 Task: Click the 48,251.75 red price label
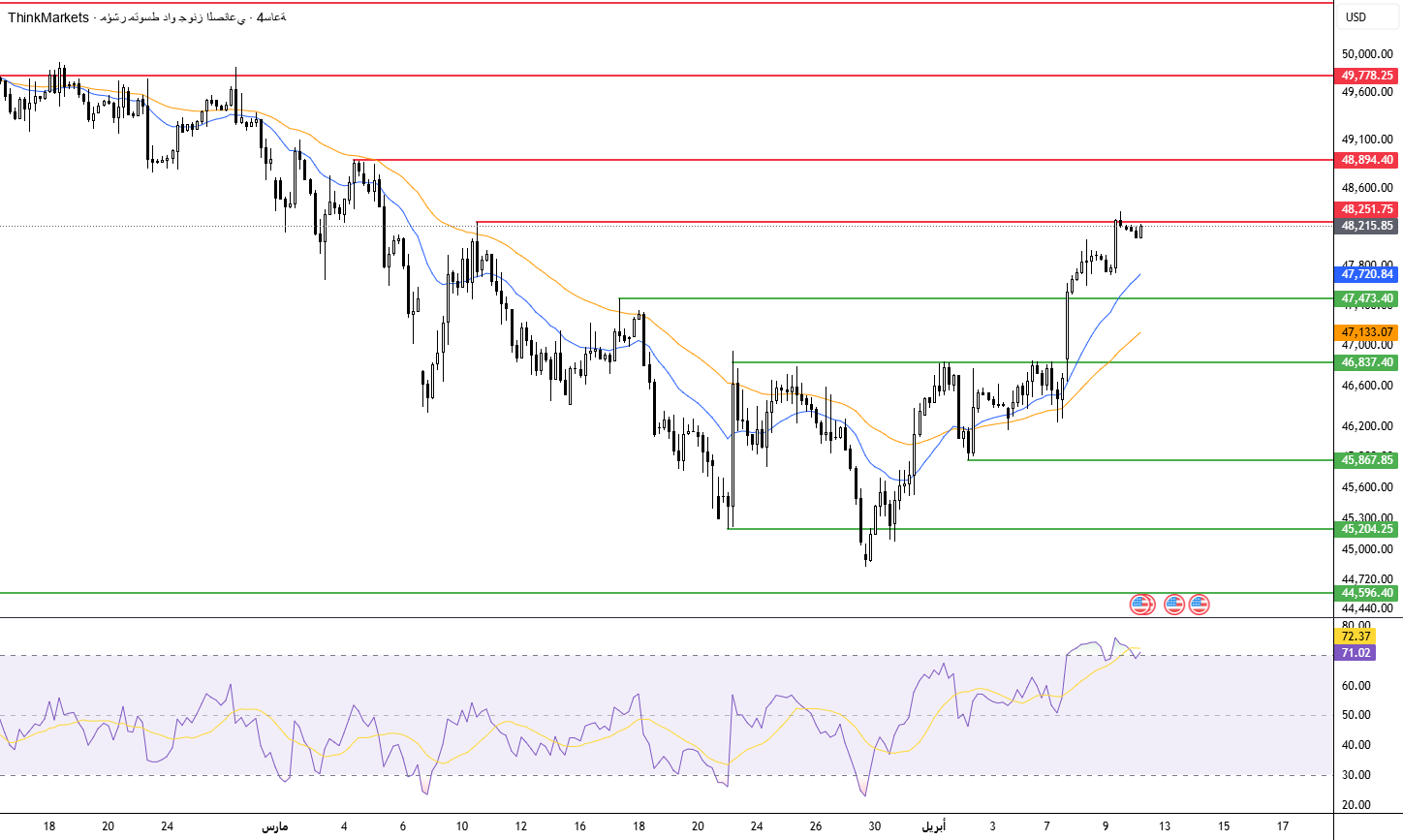pyautogui.click(x=1367, y=209)
